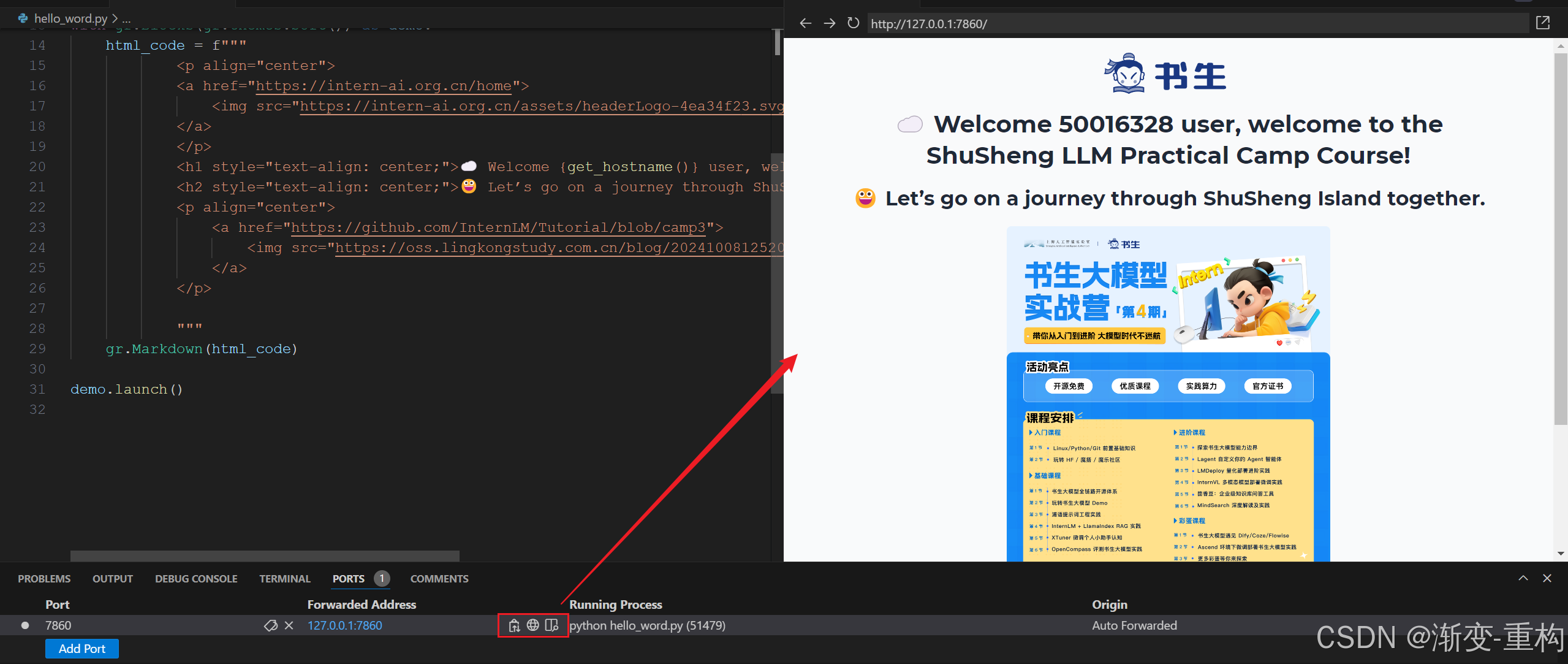Stop forwarding port 7860
1568x664 pixels.
pos(289,625)
